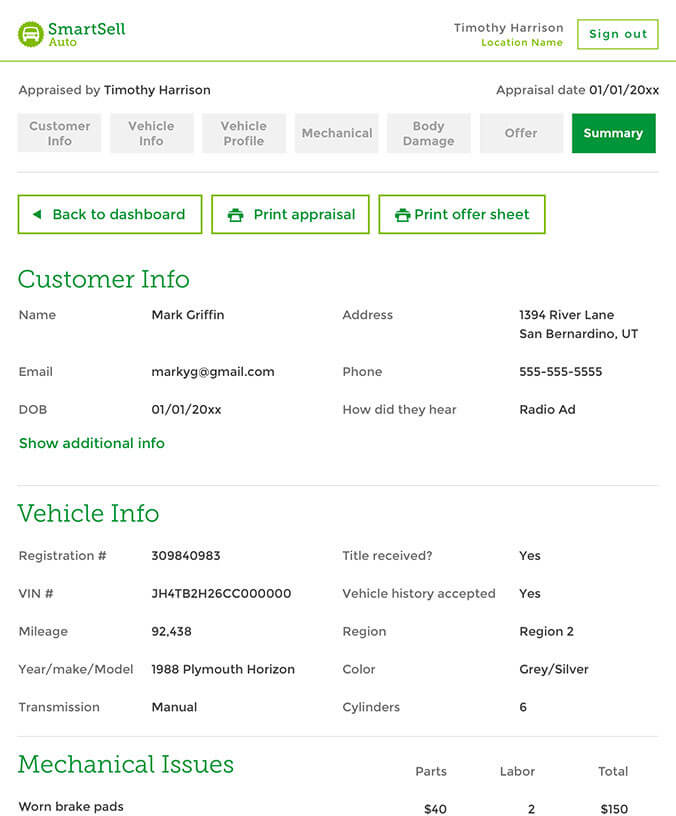This screenshot has height=816, width=676.
Task: Switch to the Offer tab
Action: pyautogui.click(x=521, y=133)
